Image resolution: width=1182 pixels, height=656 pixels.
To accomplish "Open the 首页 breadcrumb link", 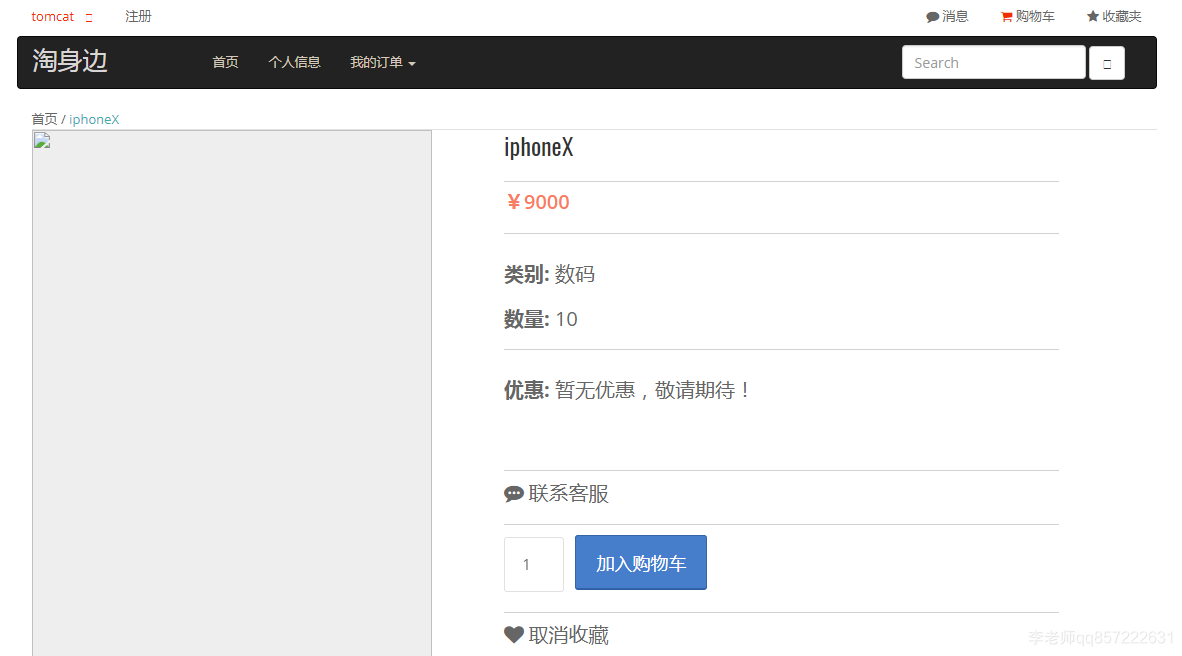I will pos(44,119).
